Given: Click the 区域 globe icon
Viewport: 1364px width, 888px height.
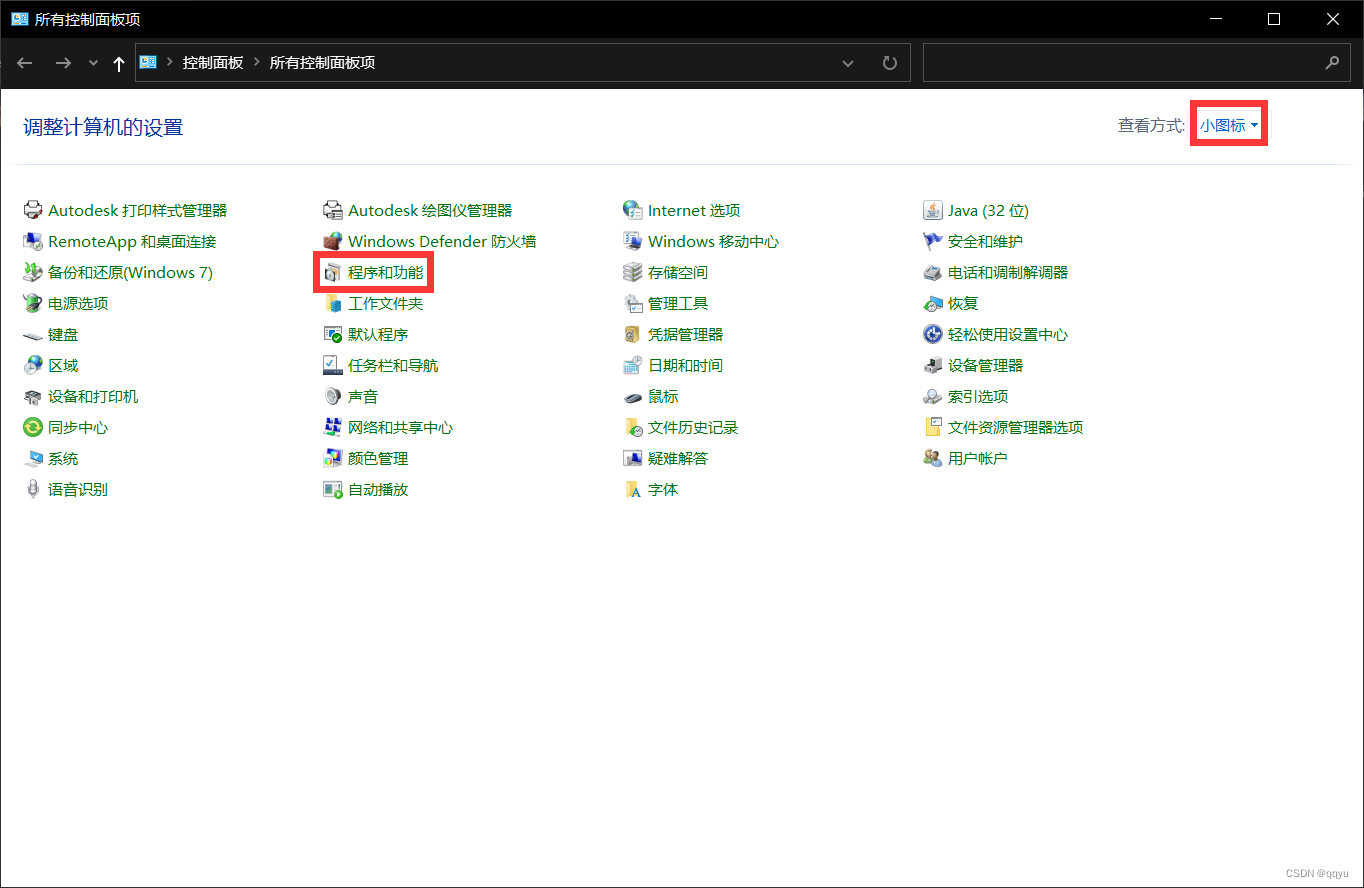Looking at the screenshot, I should [x=33, y=365].
